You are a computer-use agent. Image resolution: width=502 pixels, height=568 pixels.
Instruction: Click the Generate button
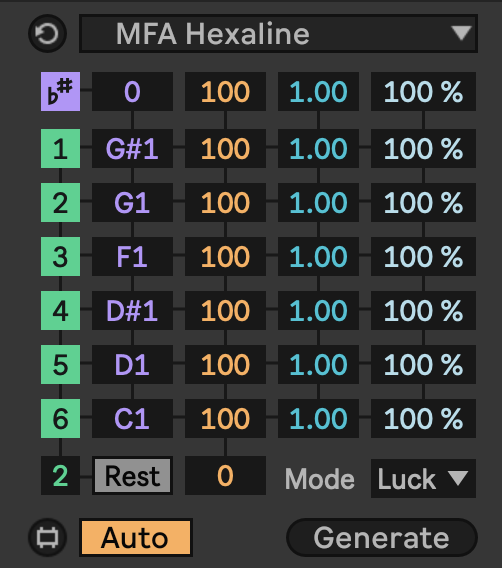(382, 538)
